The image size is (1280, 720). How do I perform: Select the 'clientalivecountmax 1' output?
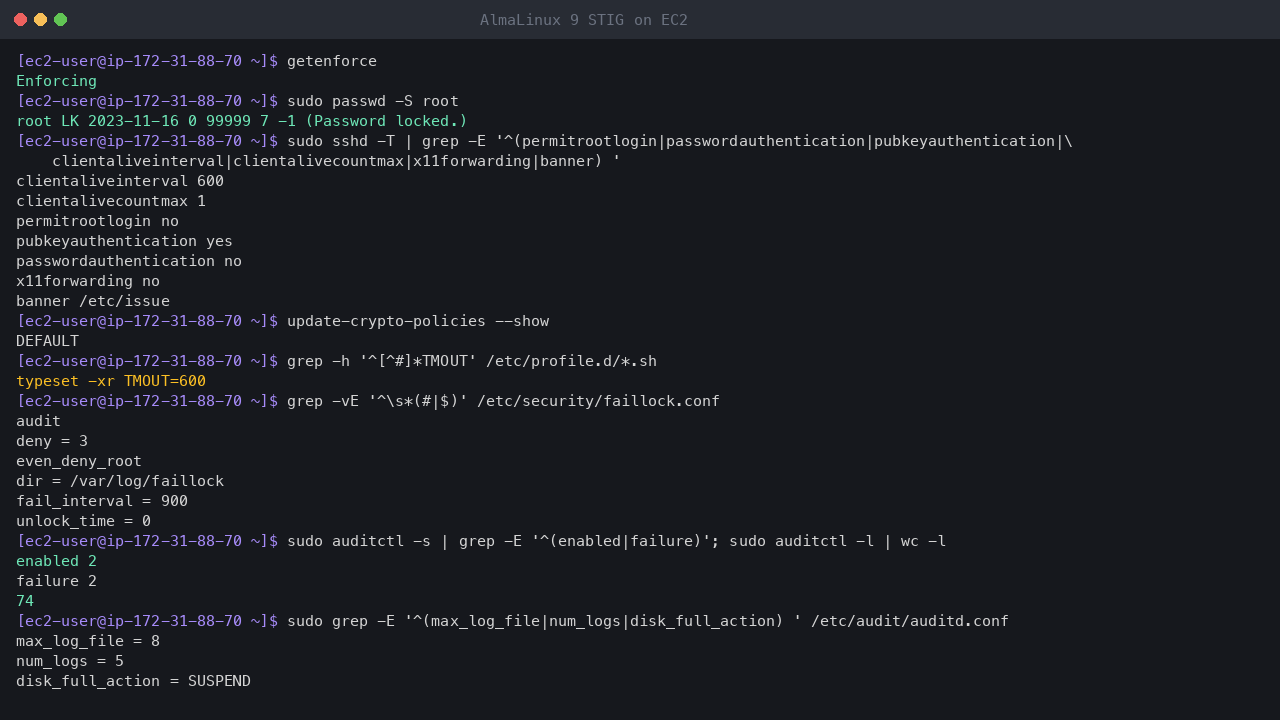coord(111,201)
